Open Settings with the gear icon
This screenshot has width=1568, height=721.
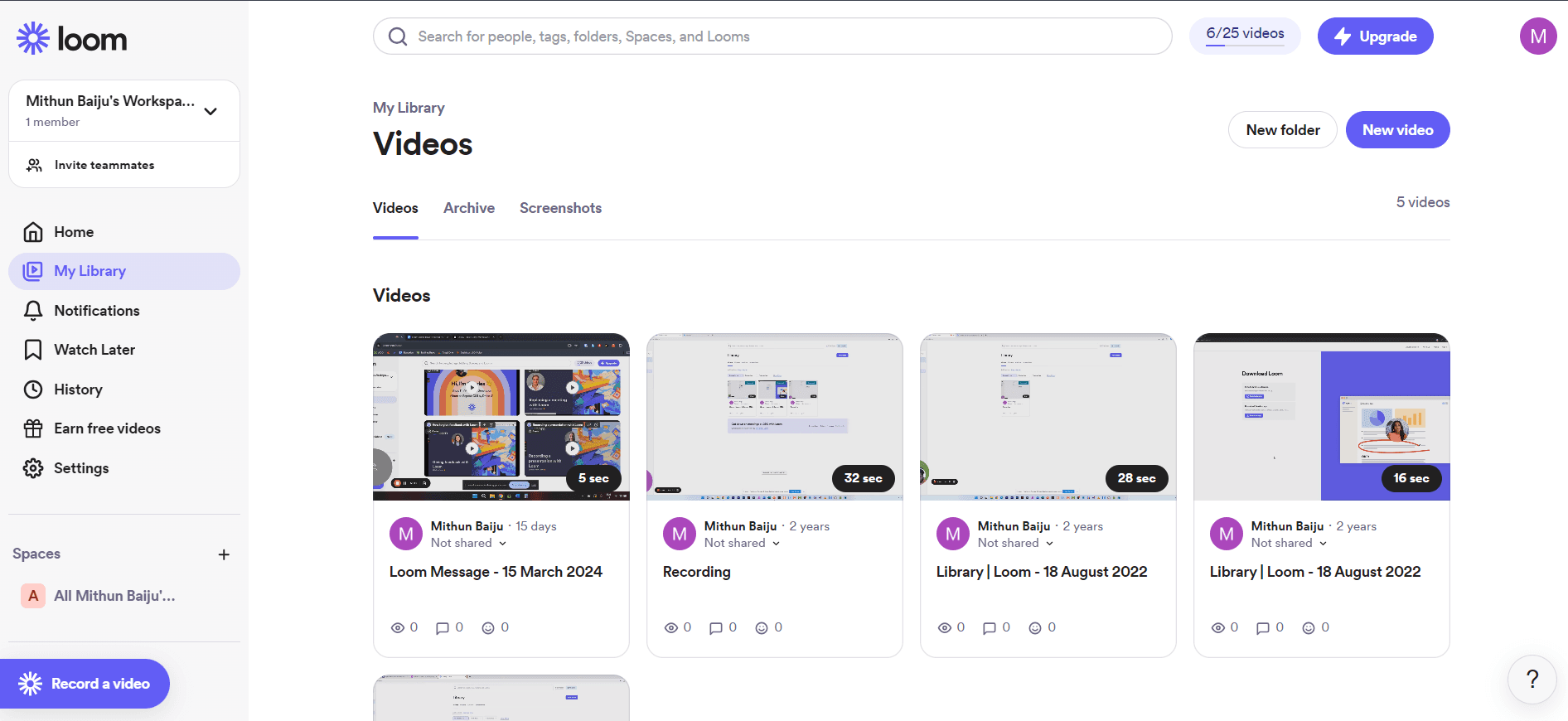click(33, 468)
